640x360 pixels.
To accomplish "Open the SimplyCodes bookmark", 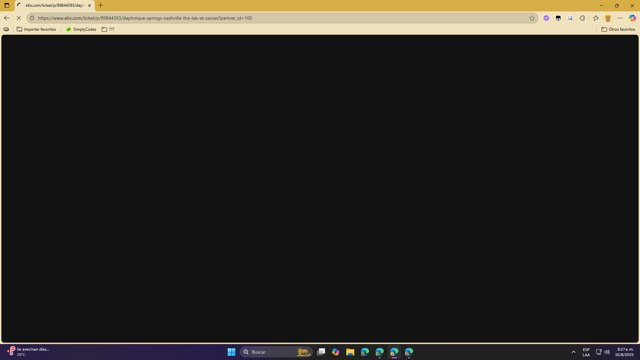I will point(81,29).
